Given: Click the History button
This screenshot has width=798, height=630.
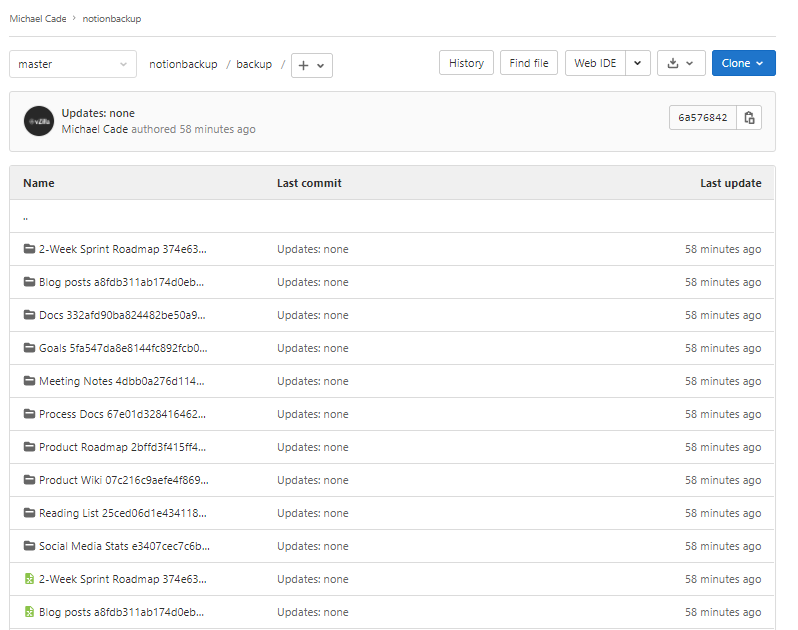Looking at the screenshot, I should 466,63.
